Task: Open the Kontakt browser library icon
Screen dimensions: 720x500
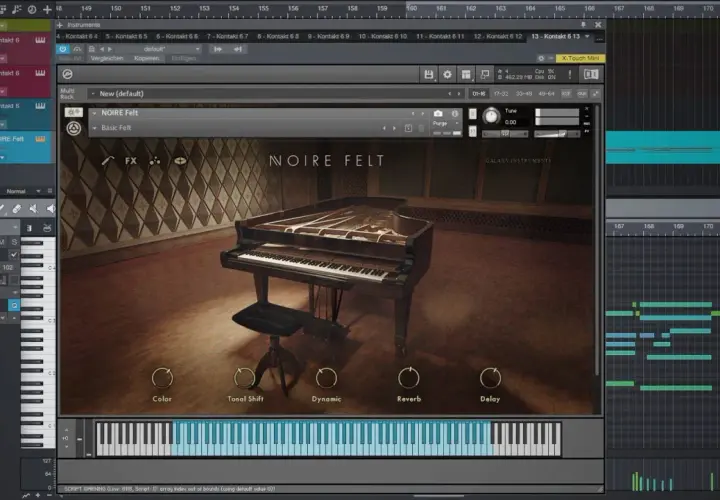Action: [x=591, y=74]
